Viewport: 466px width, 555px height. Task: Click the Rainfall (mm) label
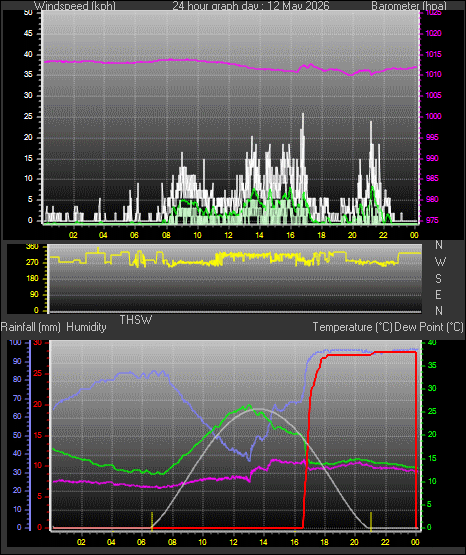(x=30, y=327)
